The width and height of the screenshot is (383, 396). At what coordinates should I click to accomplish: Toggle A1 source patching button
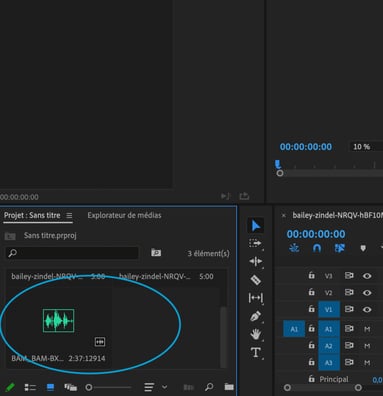(x=294, y=329)
